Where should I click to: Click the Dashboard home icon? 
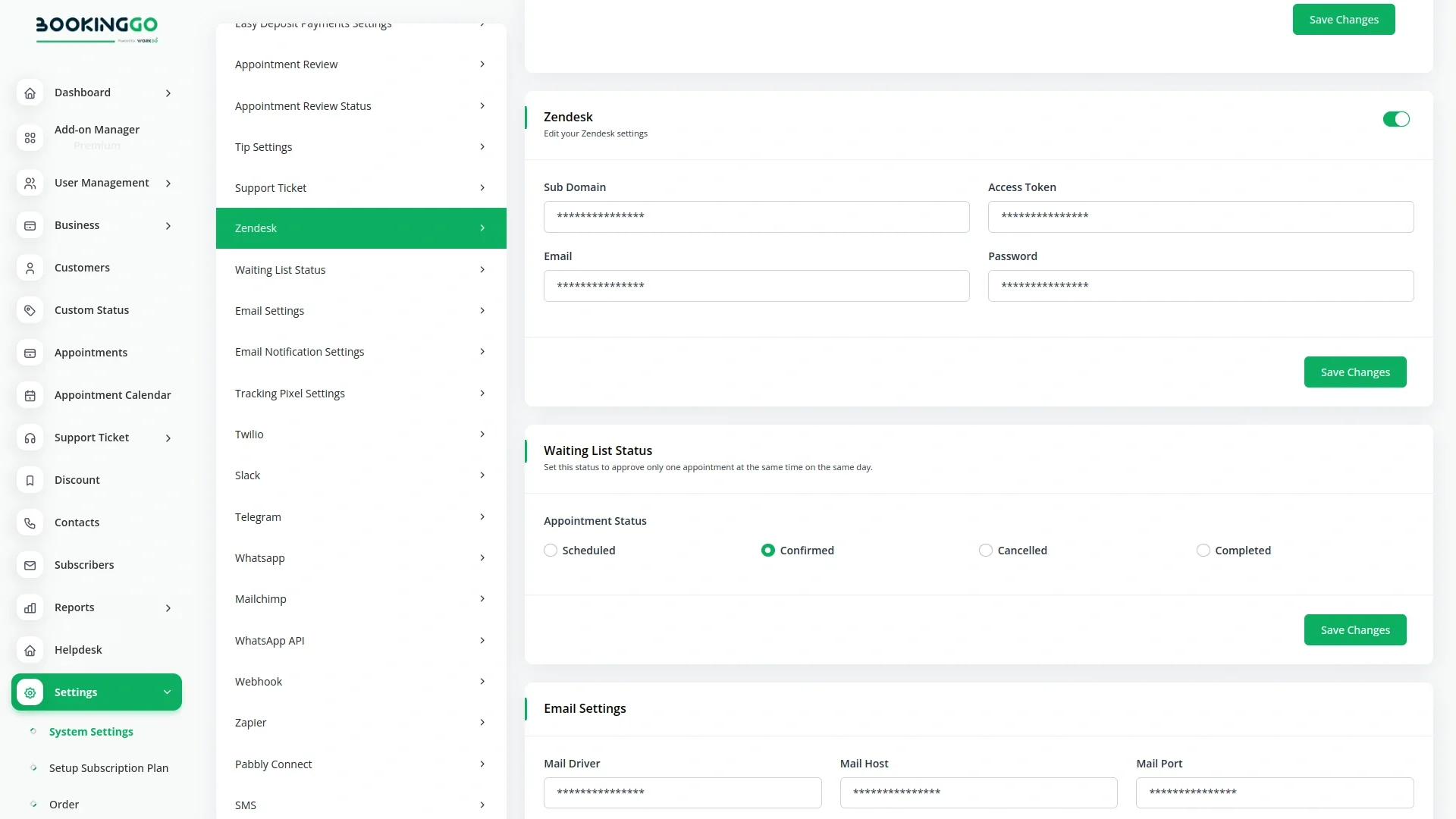click(x=30, y=93)
